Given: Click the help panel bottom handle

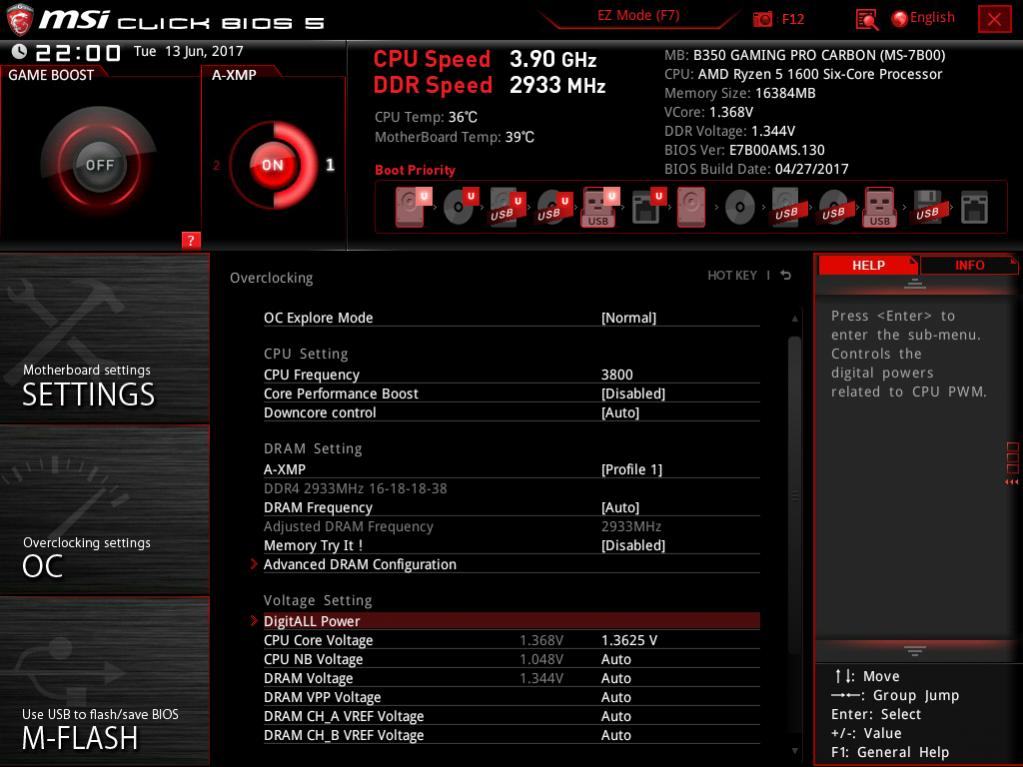Looking at the screenshot, I should 914,651.
